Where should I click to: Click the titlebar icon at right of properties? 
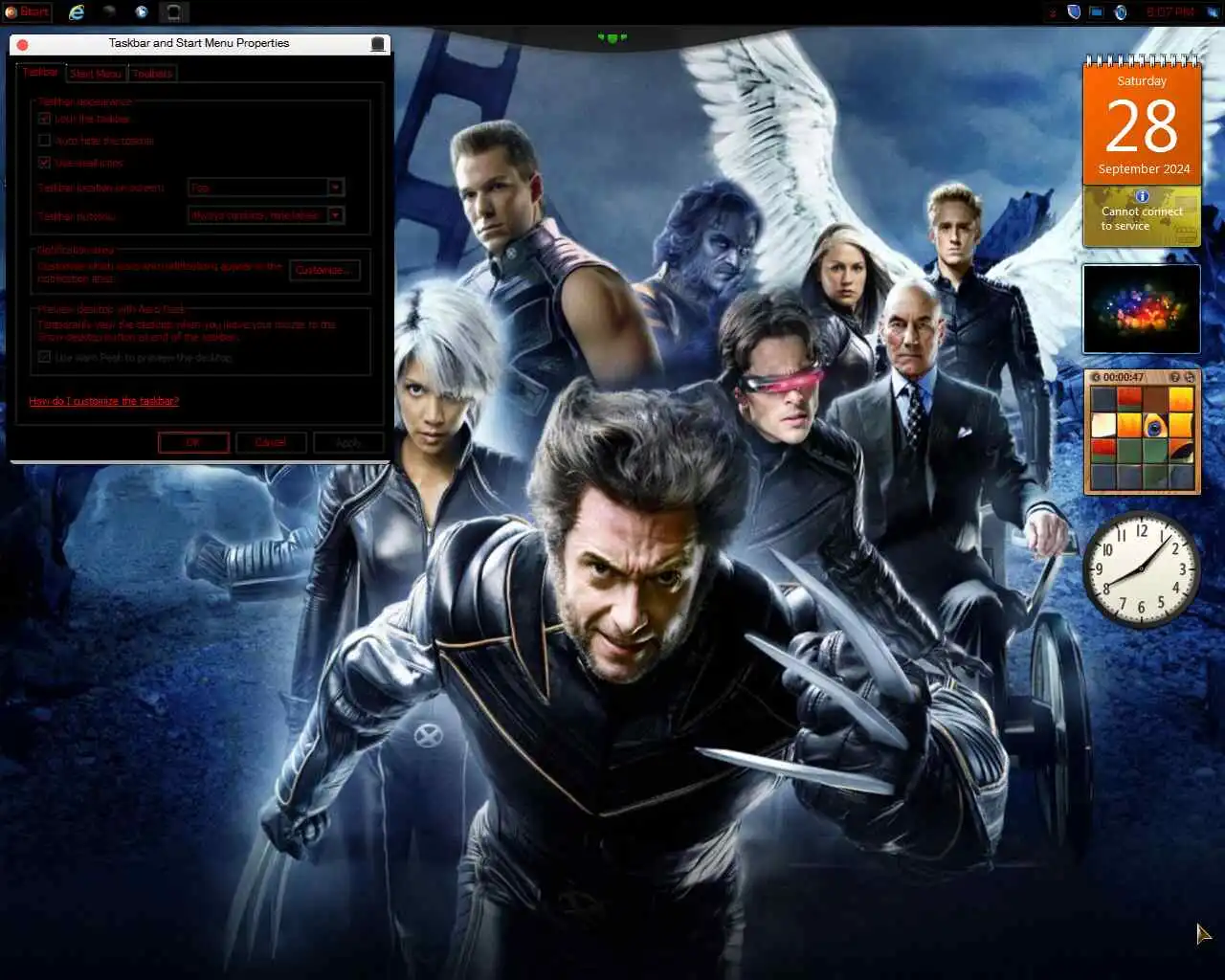378,44
